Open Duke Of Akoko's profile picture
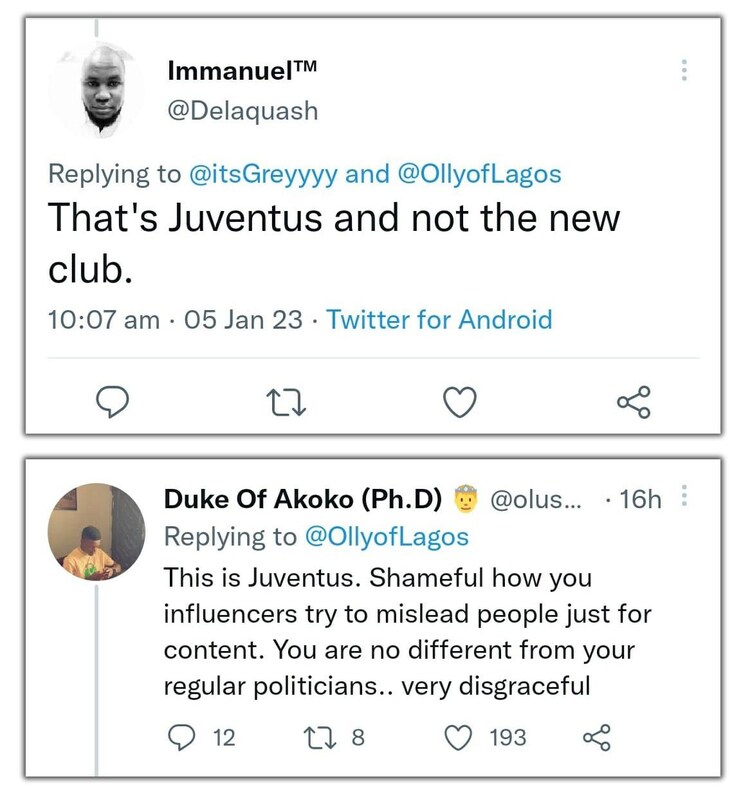The height and width of the screenshot is (799, 750). coord(97,531)
